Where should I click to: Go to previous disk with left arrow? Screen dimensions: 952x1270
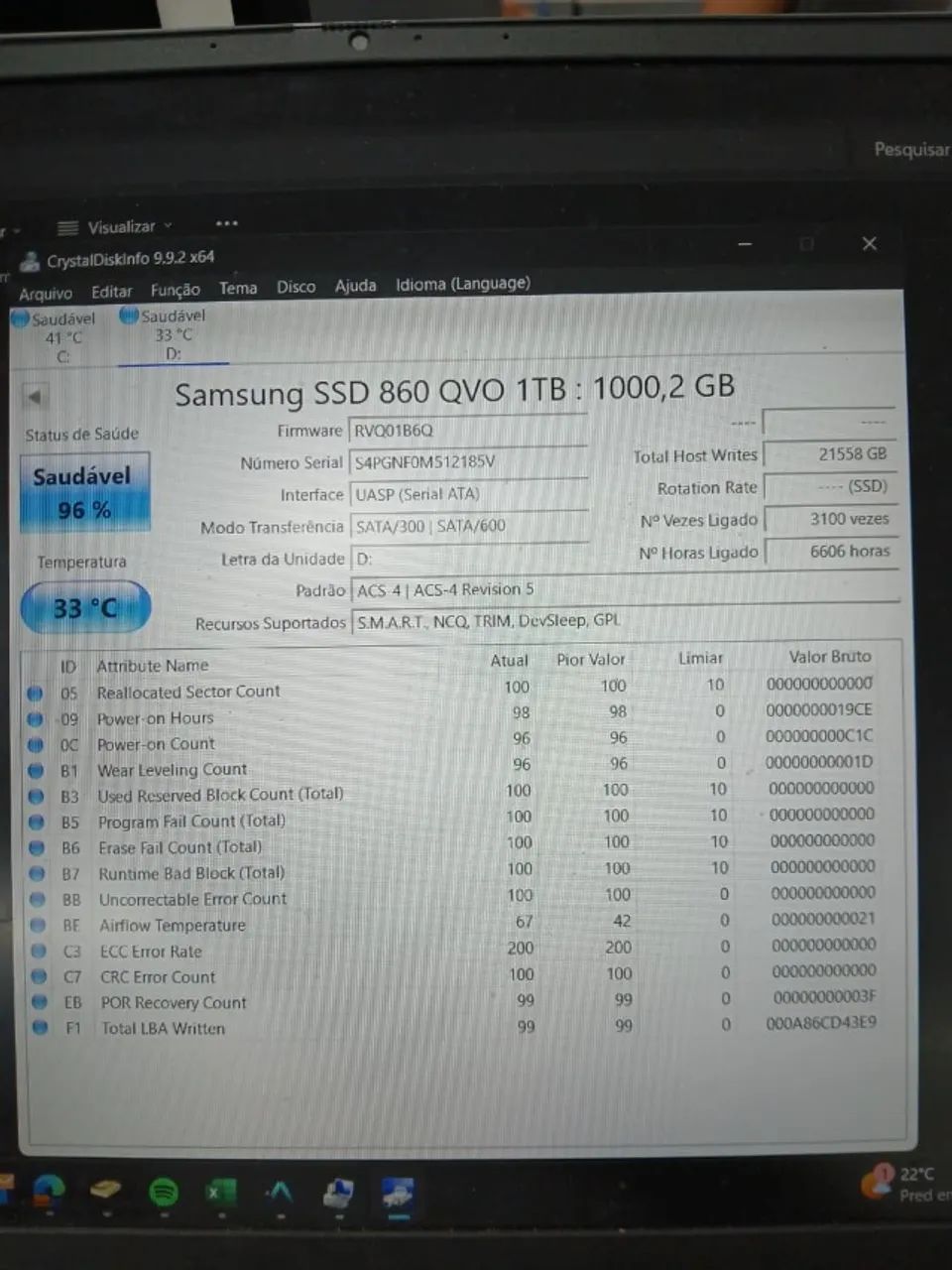pos(35,397)
